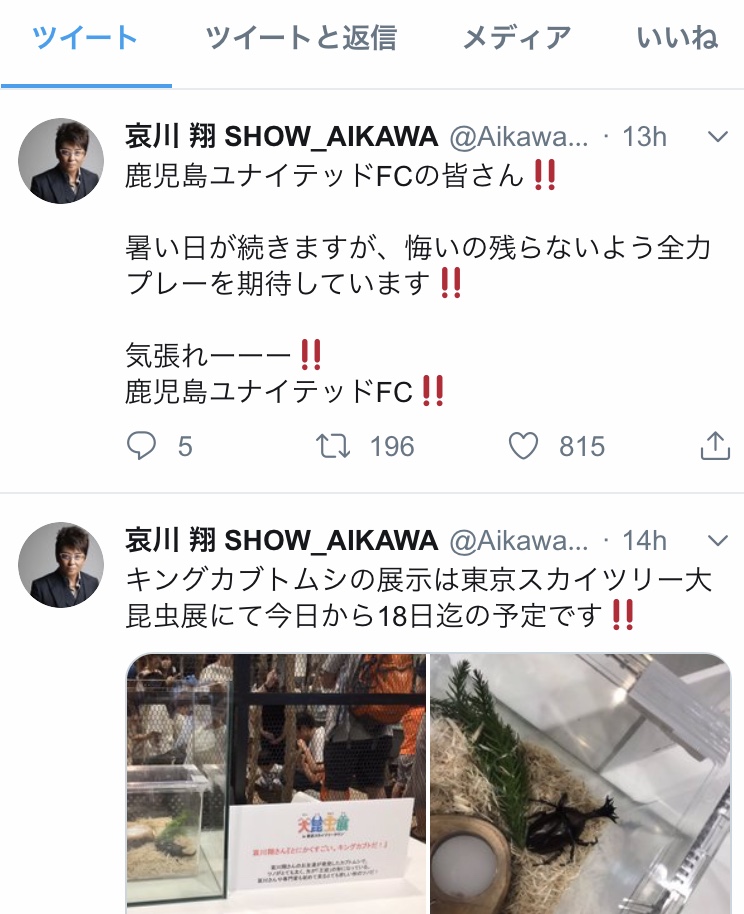Image resolution: width=744 pixels, height=914 pixels.
Task: Share the first tweet via share icon
Action: 715,446
